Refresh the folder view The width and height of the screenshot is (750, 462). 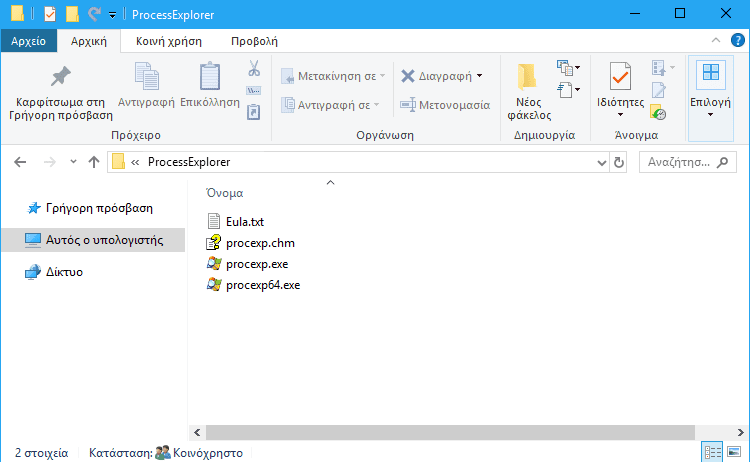click(618, 163)
